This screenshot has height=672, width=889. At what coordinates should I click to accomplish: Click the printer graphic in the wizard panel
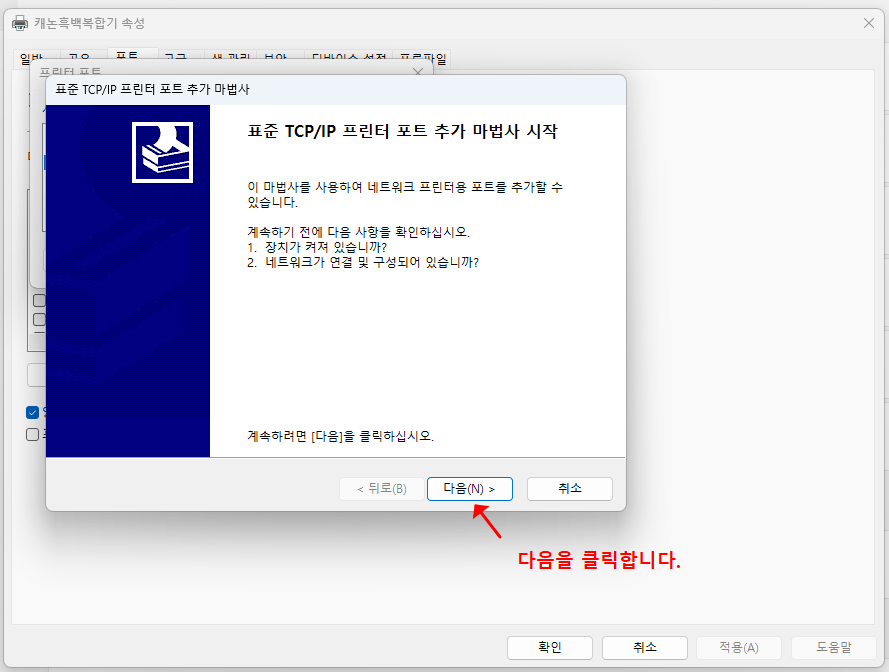(x=162, y=150)
